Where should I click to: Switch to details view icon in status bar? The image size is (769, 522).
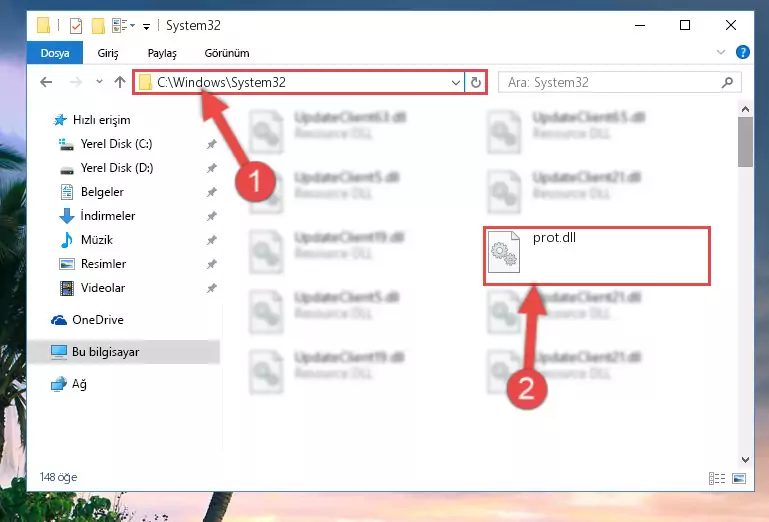coord(717,478)
